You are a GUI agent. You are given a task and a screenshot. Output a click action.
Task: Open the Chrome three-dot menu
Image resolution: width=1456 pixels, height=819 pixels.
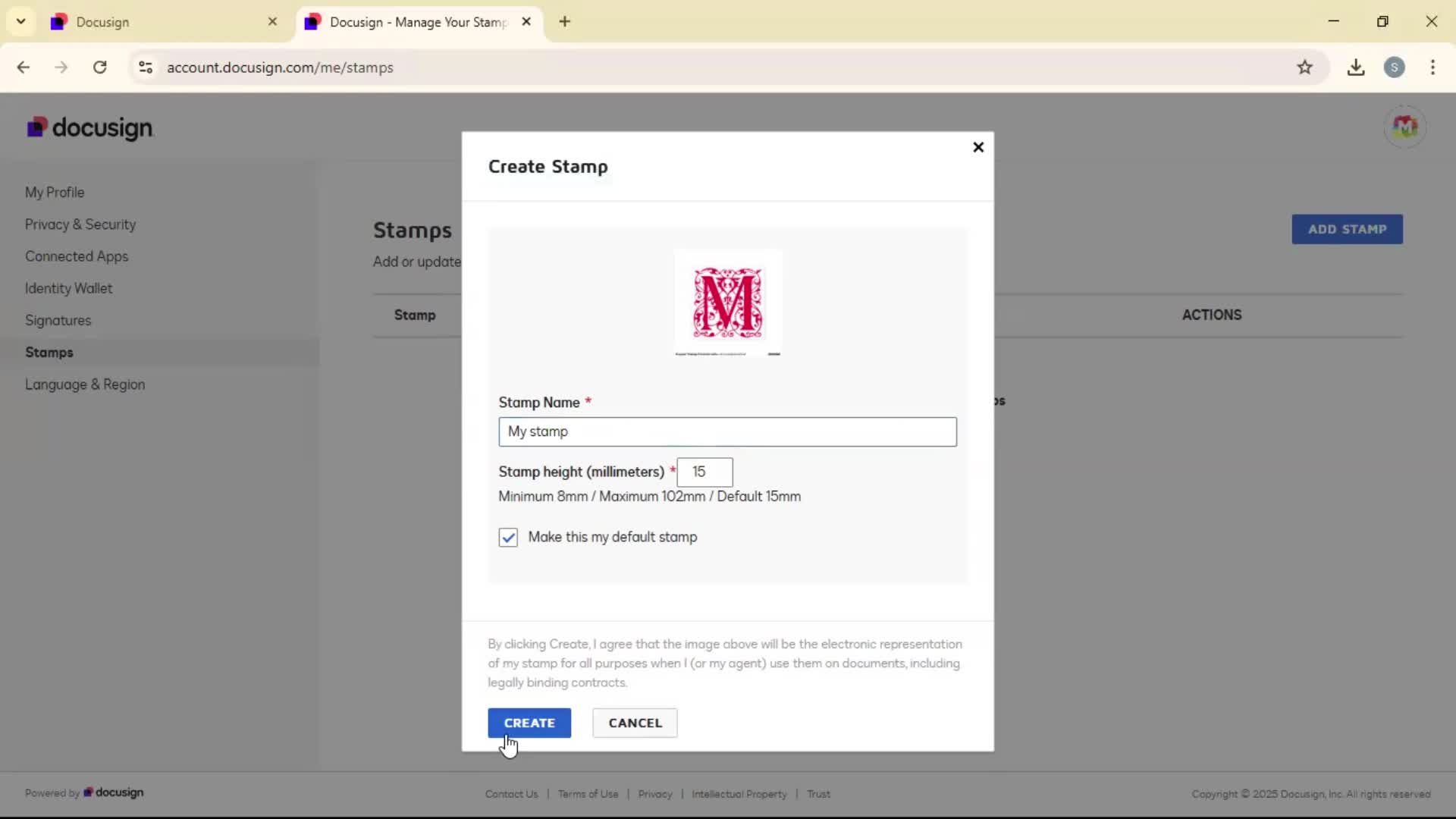tap(1432, 67)
